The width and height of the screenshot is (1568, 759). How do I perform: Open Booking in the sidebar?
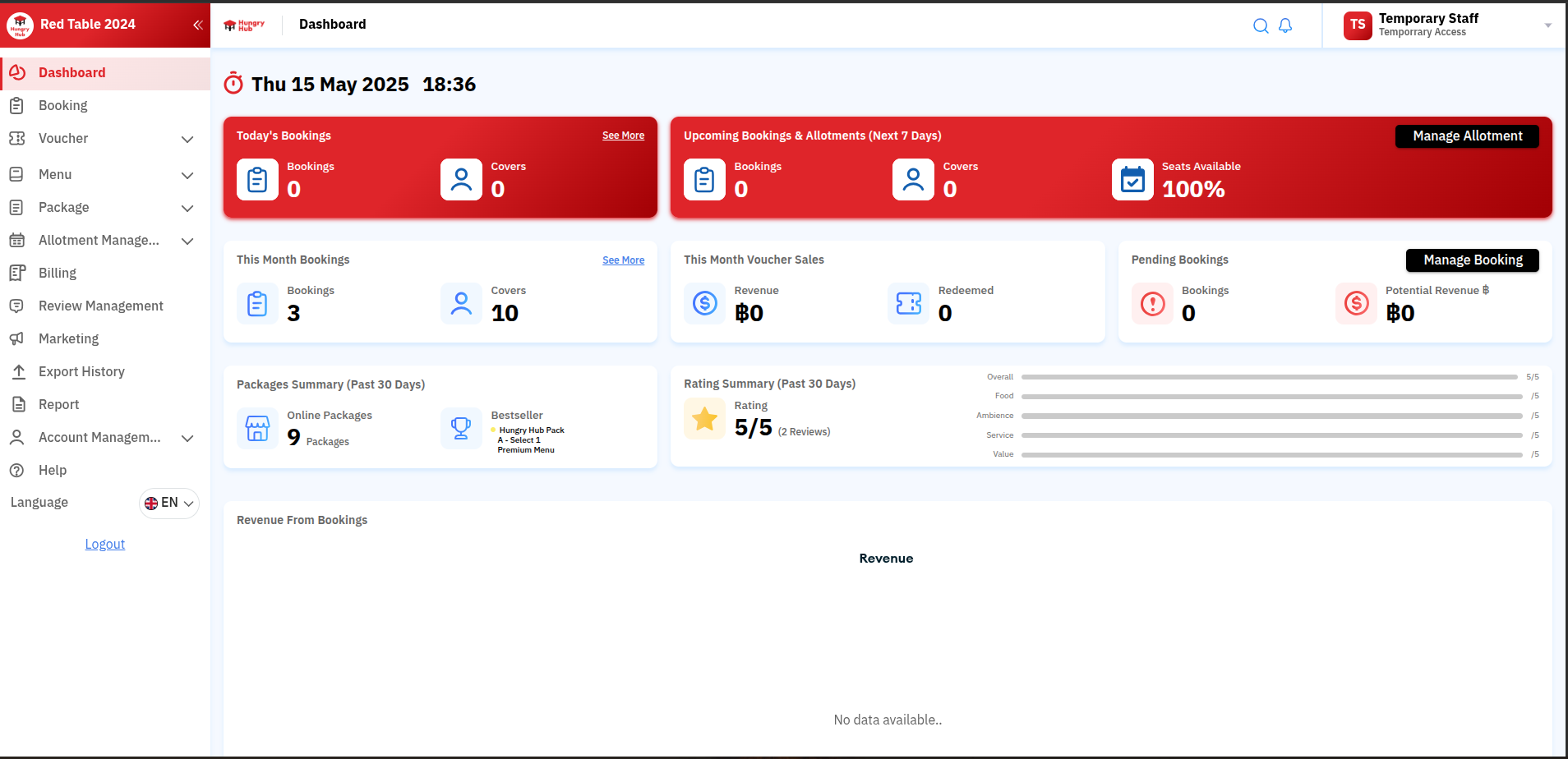(x=62, y=105)
